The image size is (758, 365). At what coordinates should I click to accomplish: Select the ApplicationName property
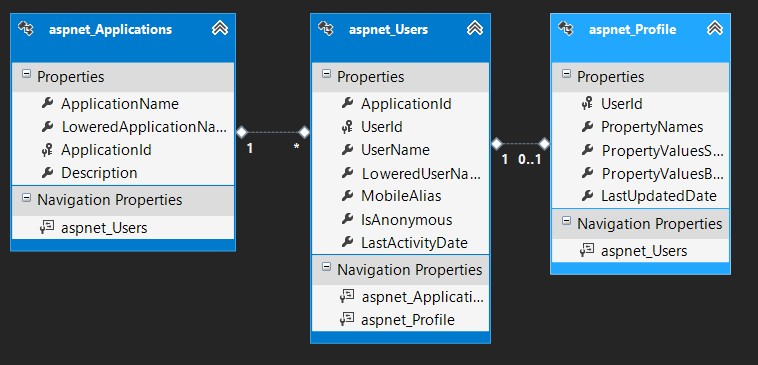pos(120,104)
